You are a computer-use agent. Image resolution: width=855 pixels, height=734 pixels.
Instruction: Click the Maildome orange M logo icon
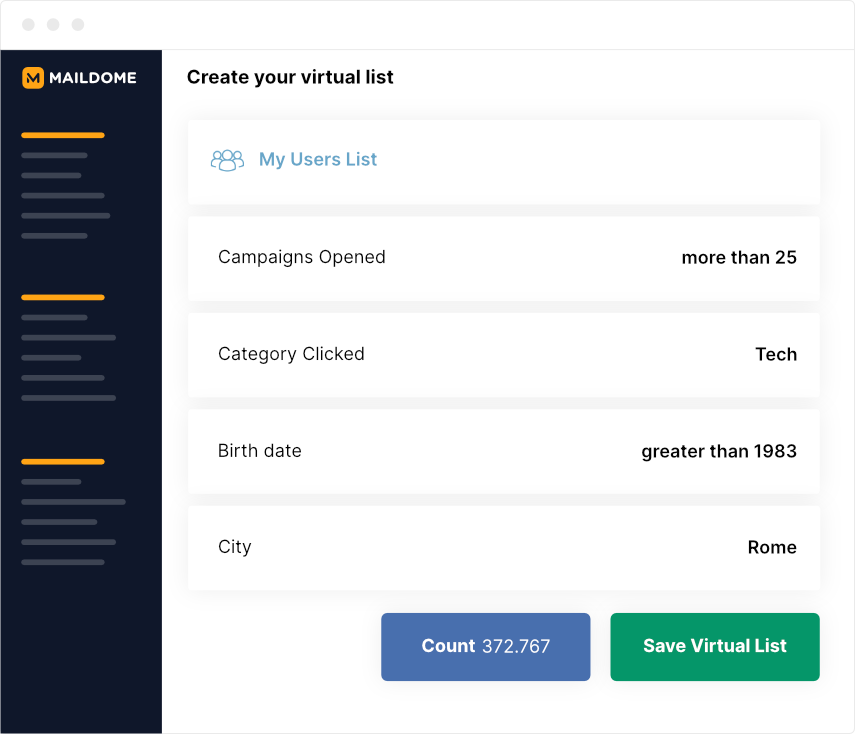[x=33, y=77]
